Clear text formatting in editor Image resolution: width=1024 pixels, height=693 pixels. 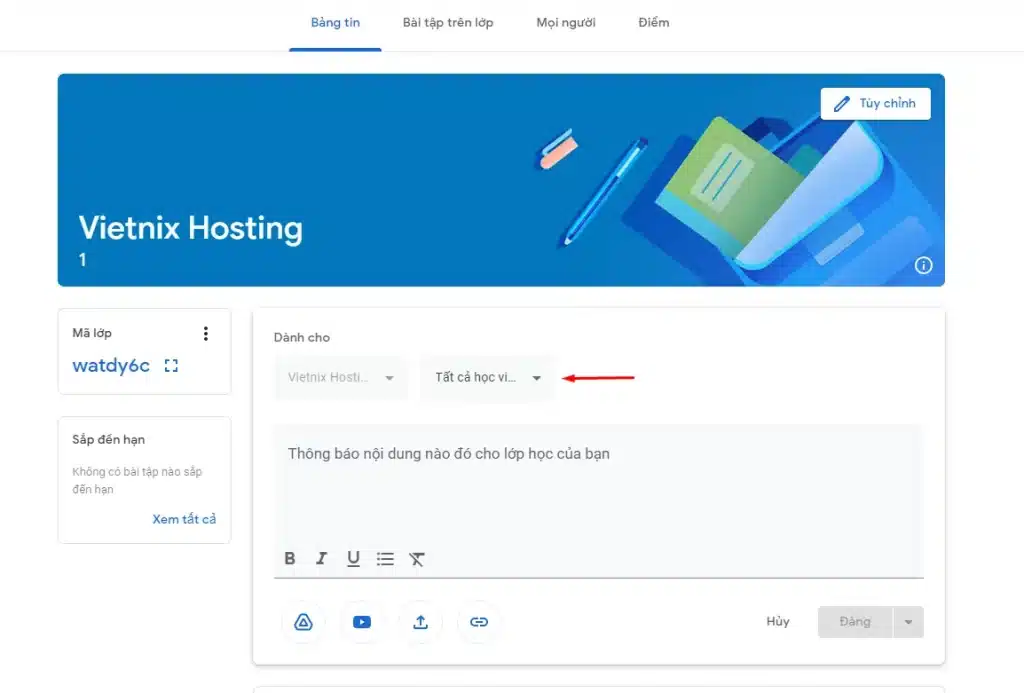pos(417,559)
